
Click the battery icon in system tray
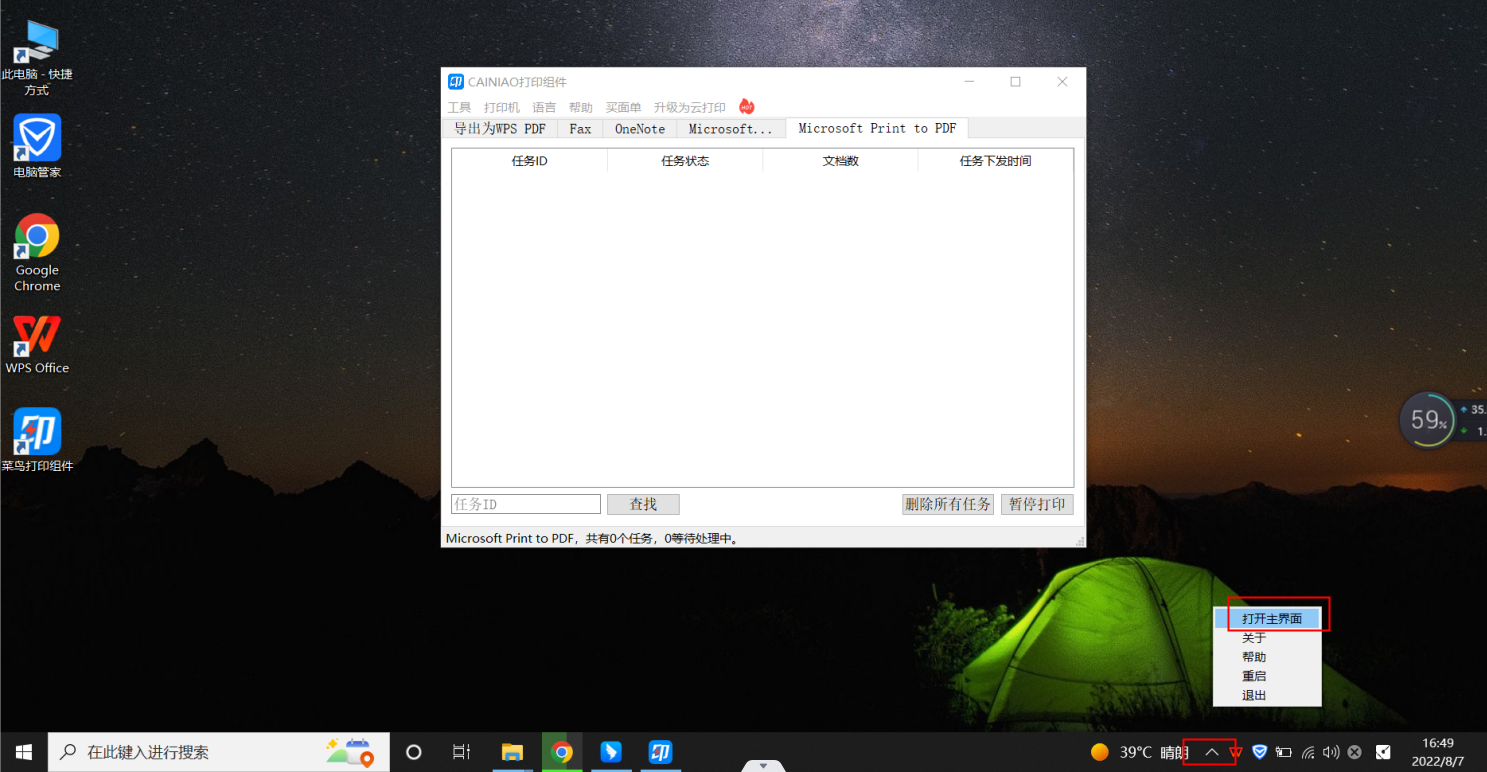pos(1283,751)
